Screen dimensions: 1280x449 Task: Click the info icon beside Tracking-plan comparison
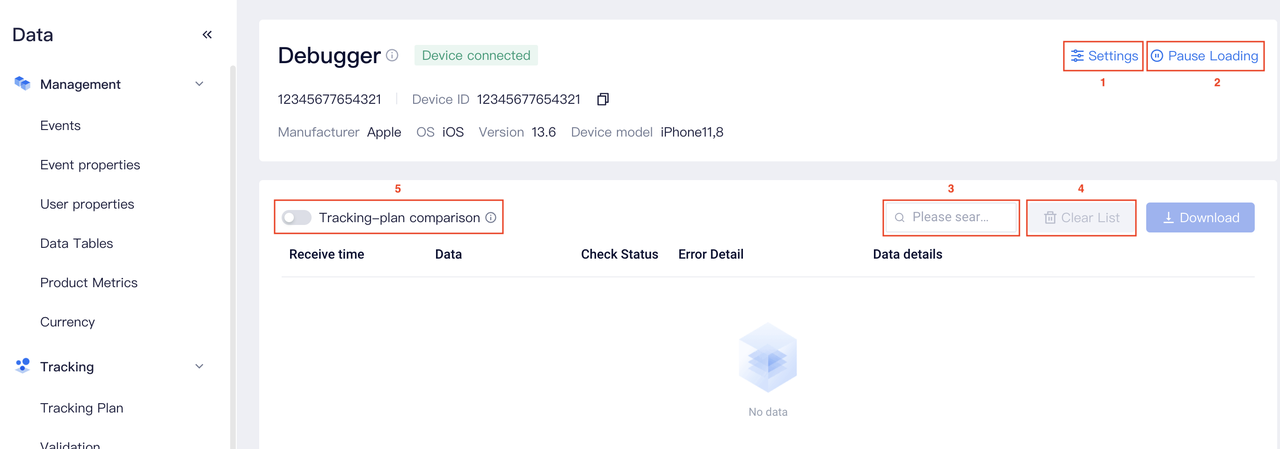coord(491,218)
